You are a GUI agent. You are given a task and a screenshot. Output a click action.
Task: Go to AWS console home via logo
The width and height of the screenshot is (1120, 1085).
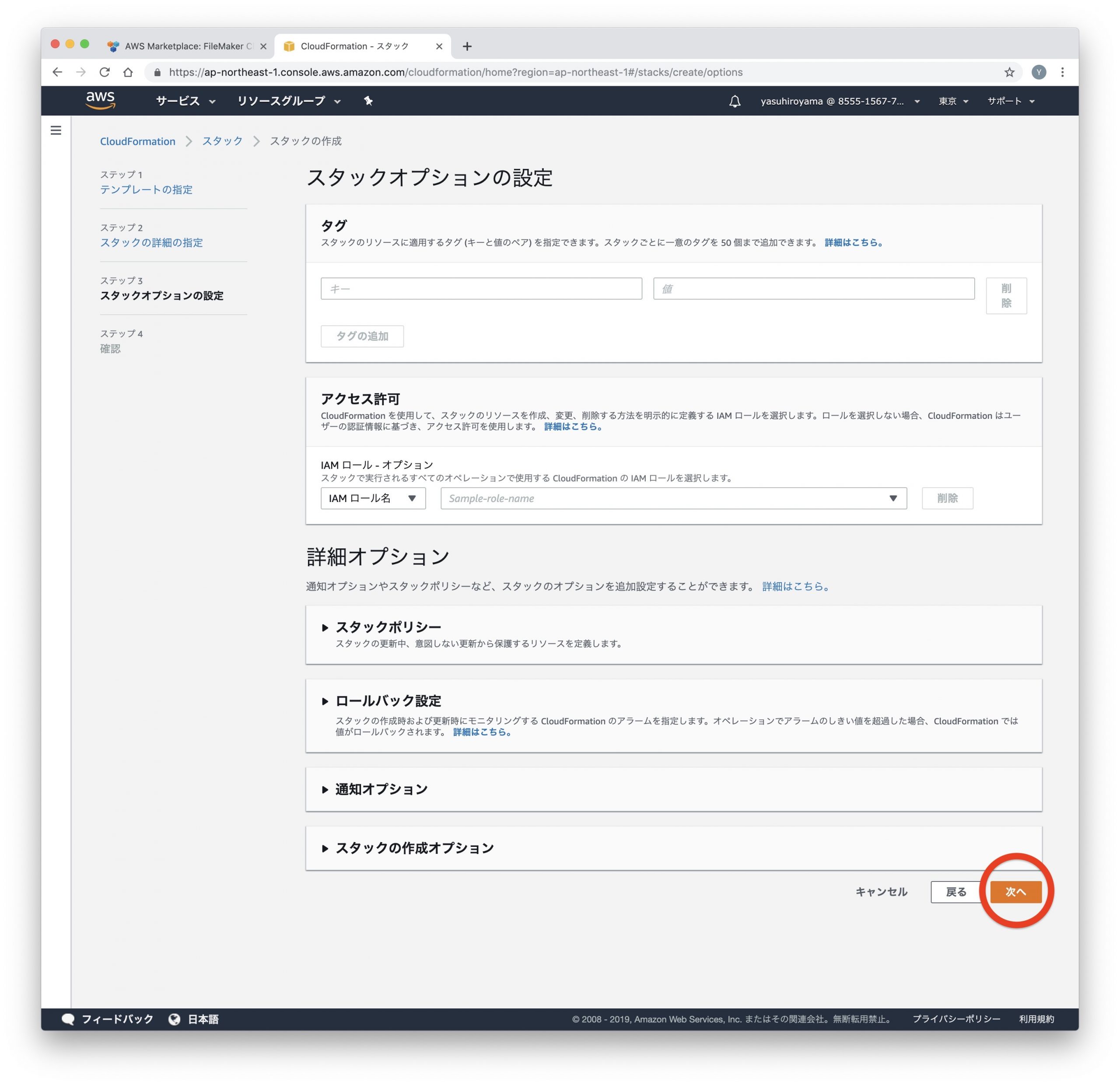click(101, 100)
